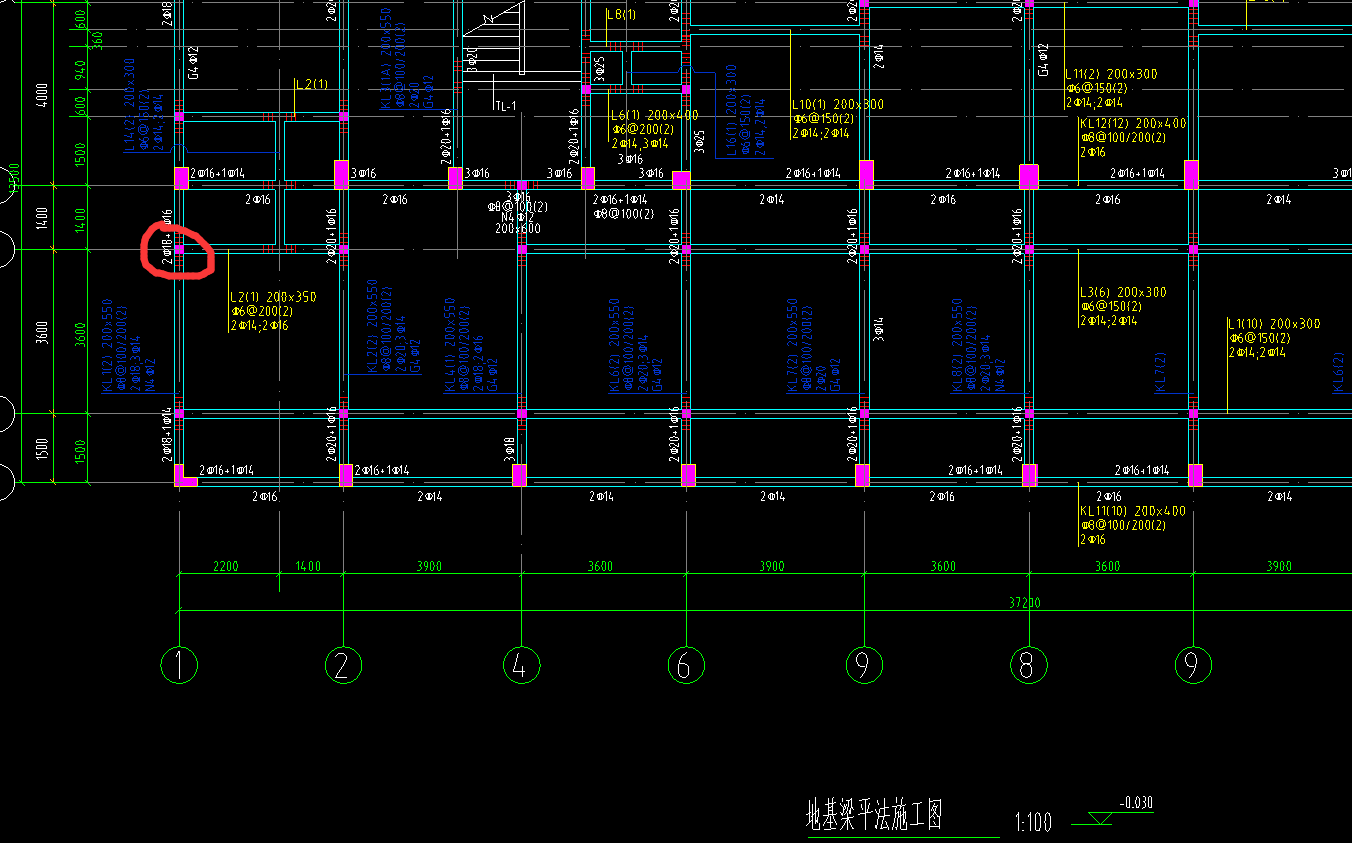Viewport: 1352px width, 843px height.
Task: Select vertical beam label KL7(2) 200x550
Action: (x=792, y=345)
